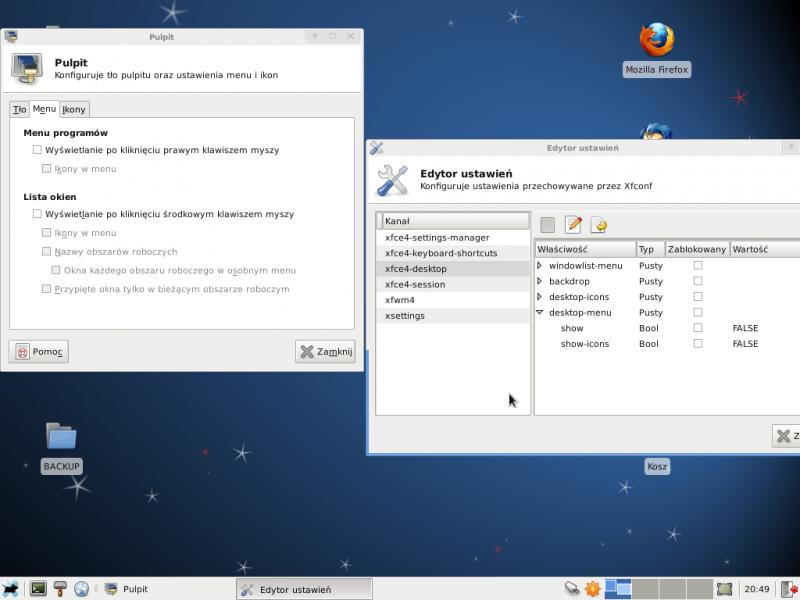Launch terminal from the bottom panel
Viewport: 800px width, 600px height.
click(38, 589)
